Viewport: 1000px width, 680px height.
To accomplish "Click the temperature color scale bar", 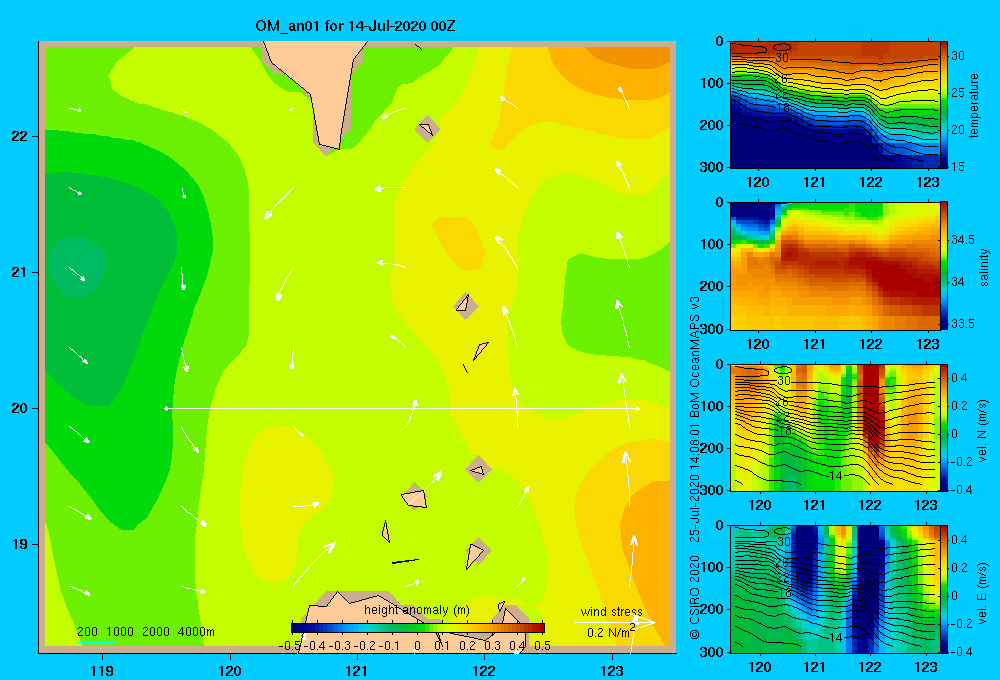I will [944, 105].
